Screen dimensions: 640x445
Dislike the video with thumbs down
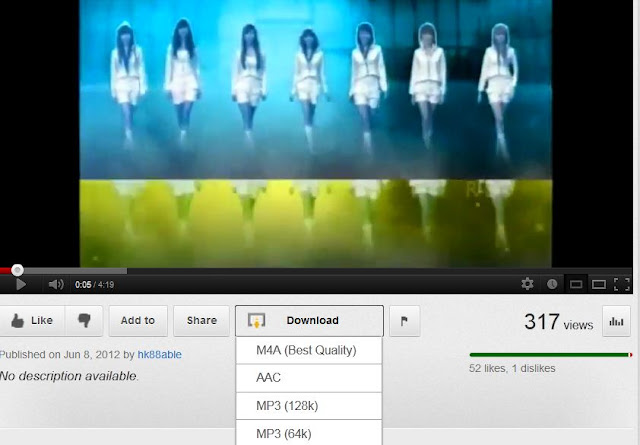pos(84,320)
